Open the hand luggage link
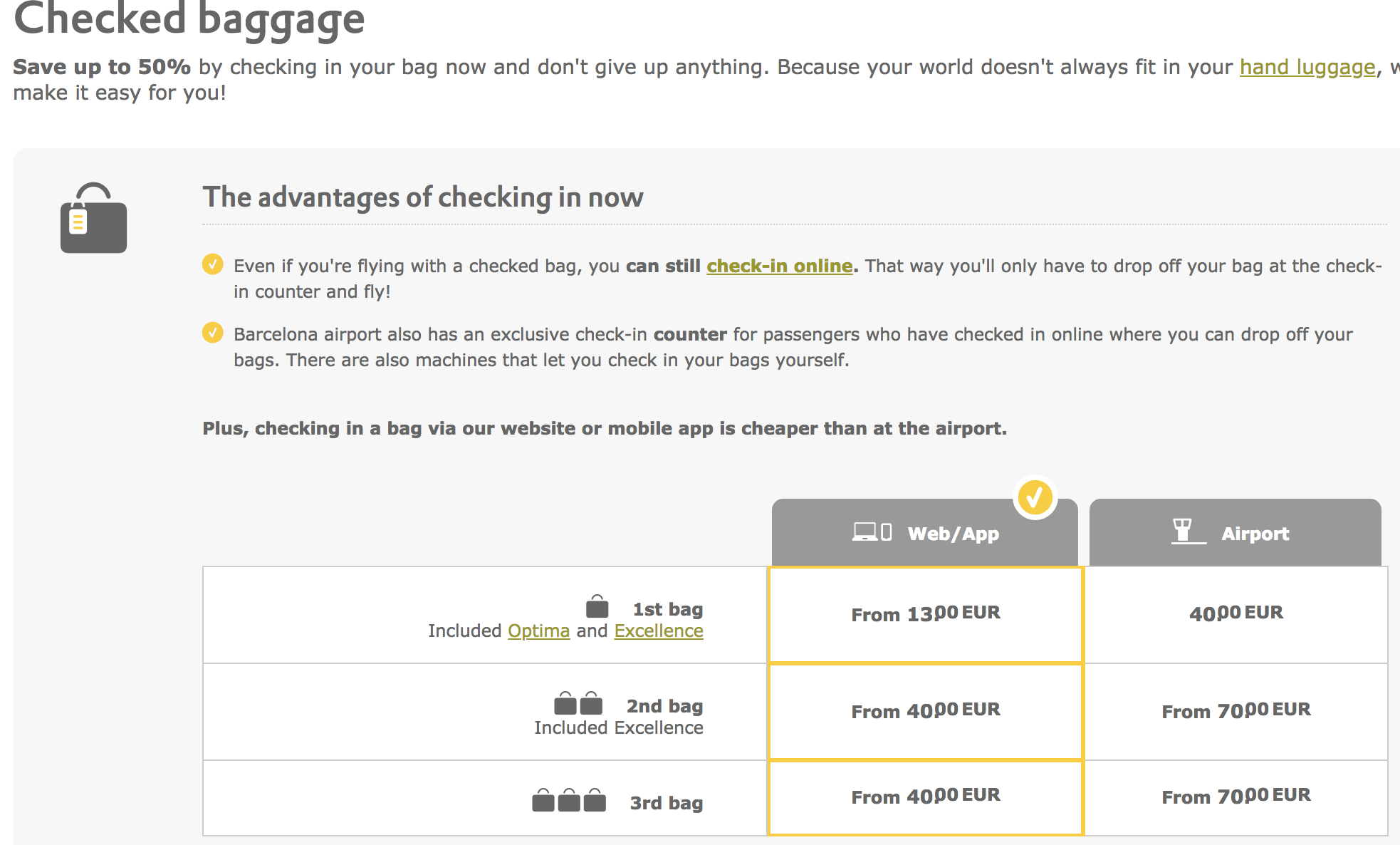Image resolution: width=1400 pixels, height=845 pixels. [1307, 67]
